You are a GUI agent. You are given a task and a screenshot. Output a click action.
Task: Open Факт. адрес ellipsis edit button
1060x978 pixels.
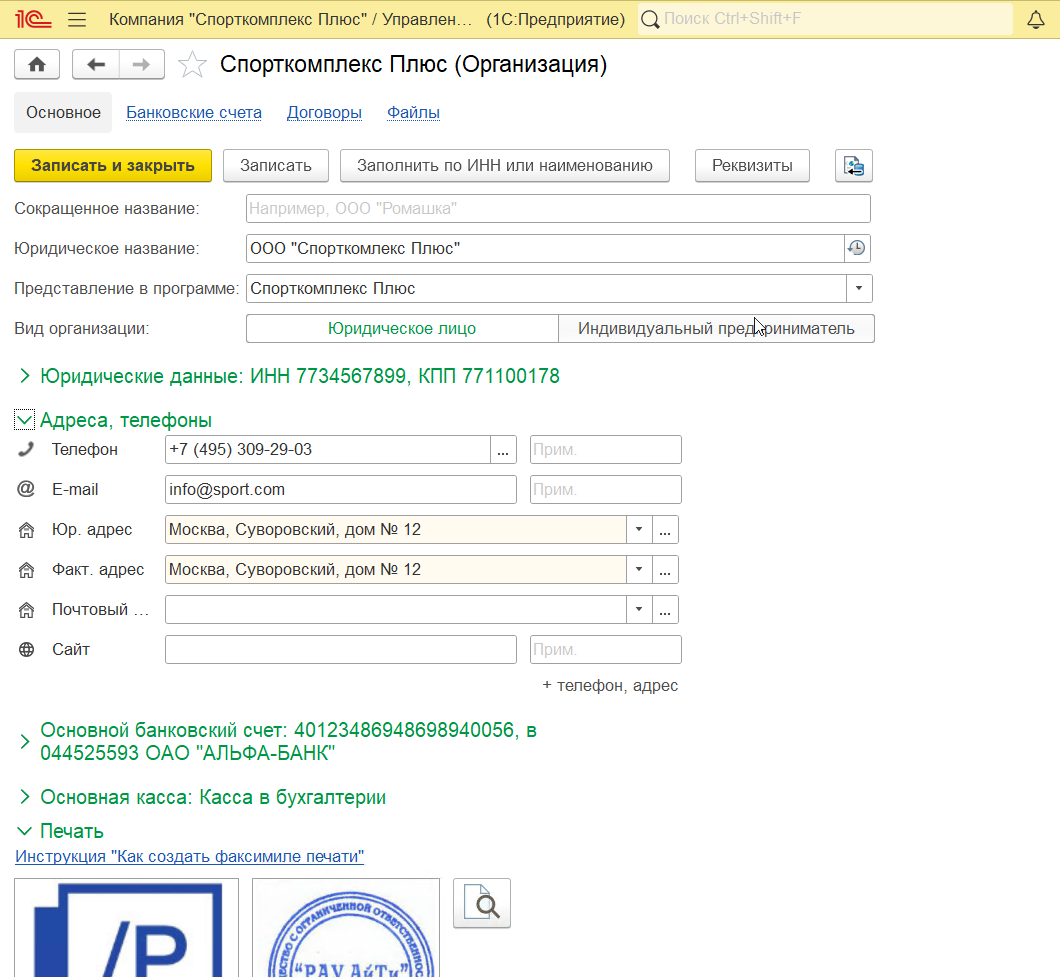[665, 570]
